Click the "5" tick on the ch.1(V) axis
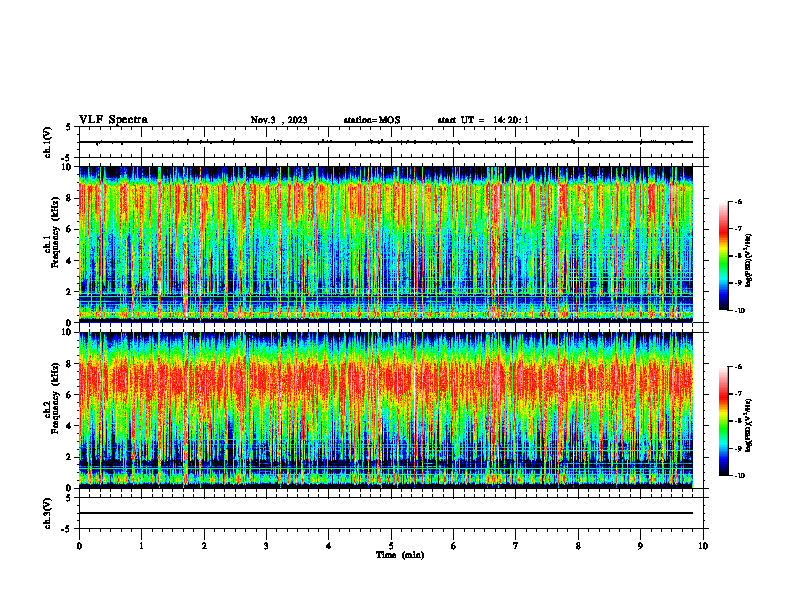This screenshot has width=792, height=612. click(x=69, y=127)
